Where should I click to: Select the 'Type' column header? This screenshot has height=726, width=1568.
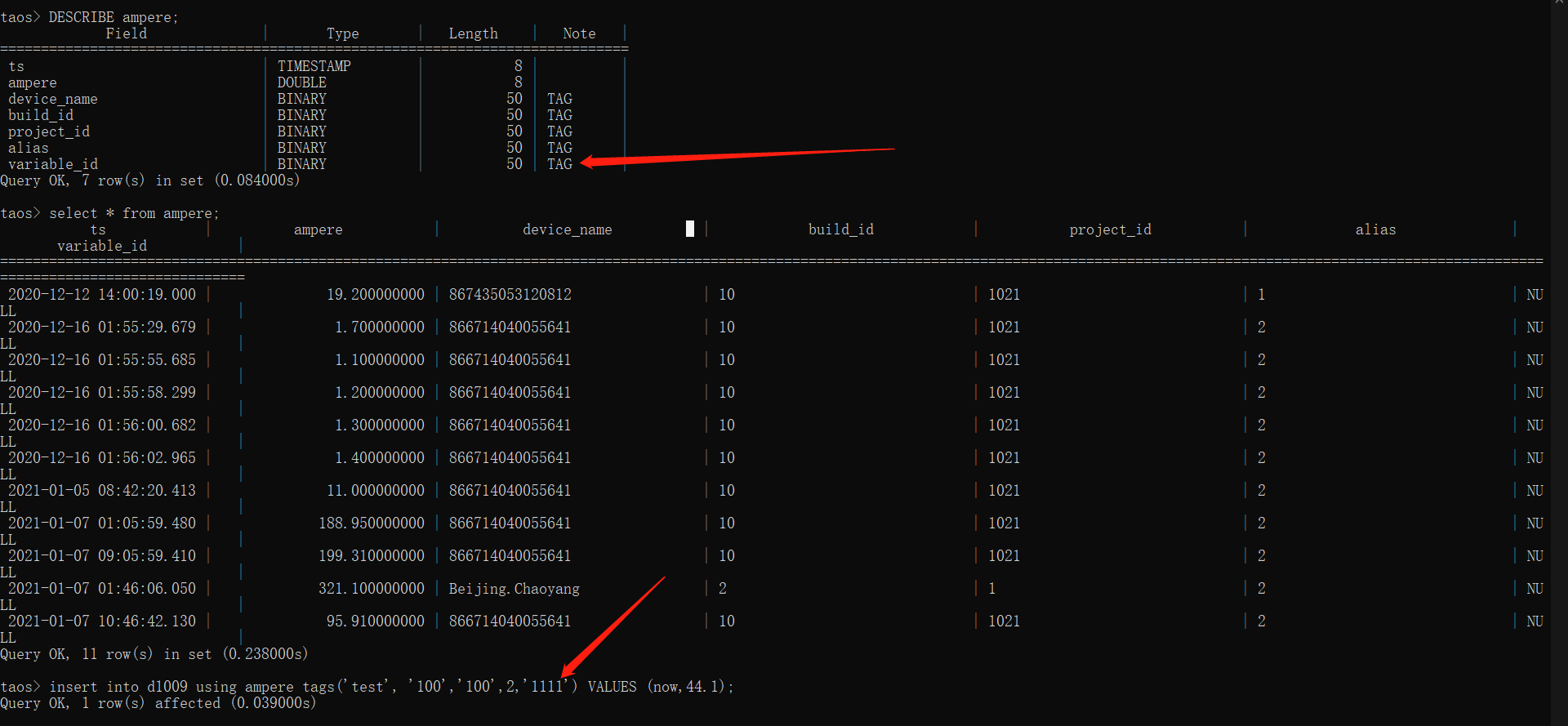(x=343, y=33)
